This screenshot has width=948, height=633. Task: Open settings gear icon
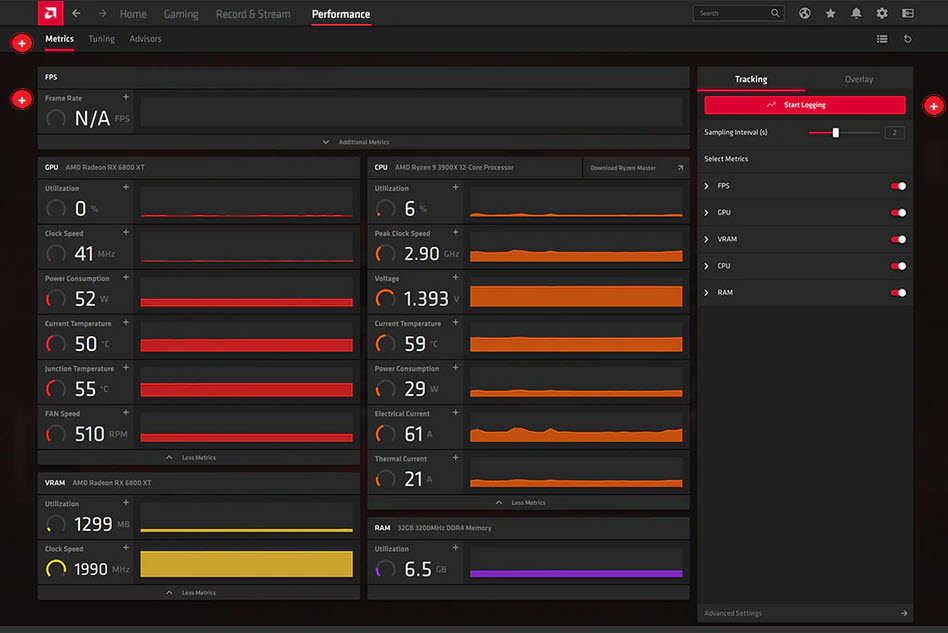(x=882, y=13)
